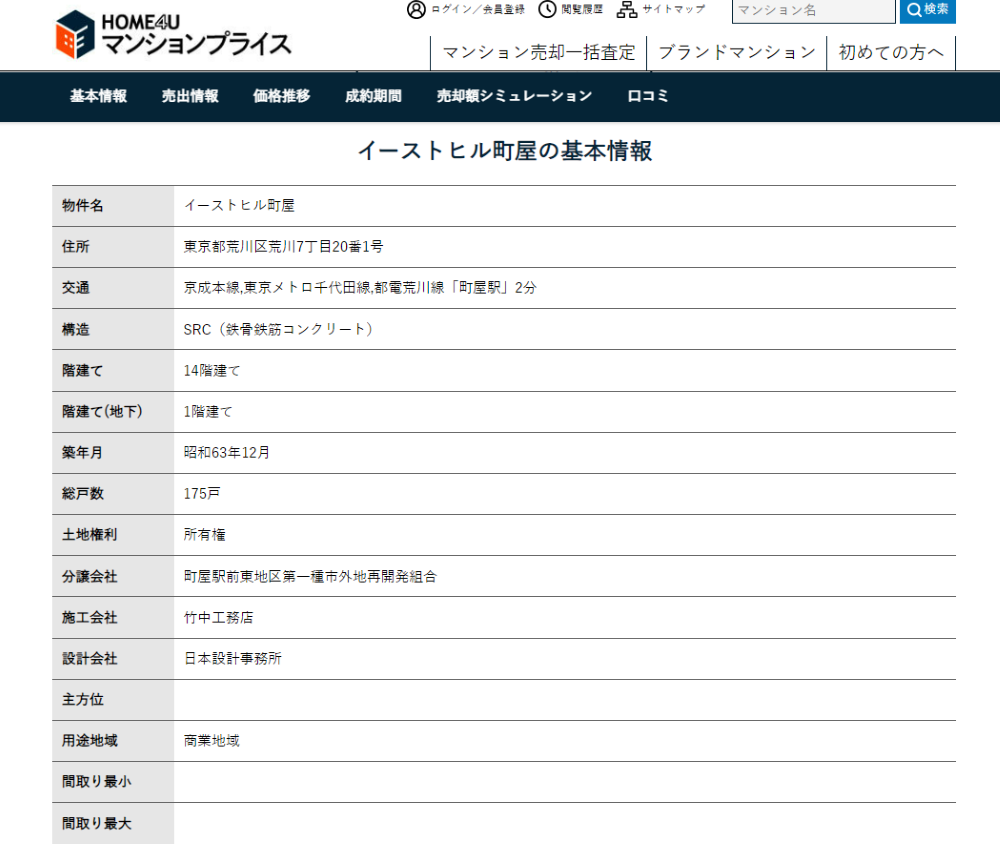
Task: Select 竹中工務店 constructor value
Action: (219, 618)
